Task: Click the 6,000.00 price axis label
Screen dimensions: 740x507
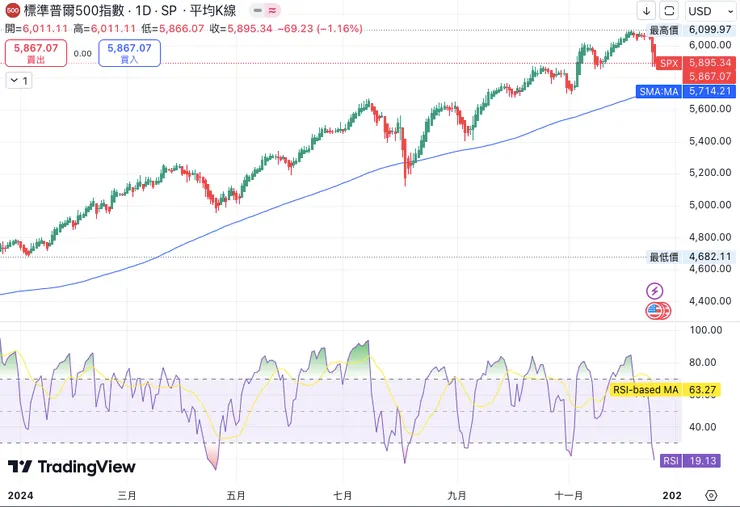Action: pyautogui.click(x=710, y=45)
